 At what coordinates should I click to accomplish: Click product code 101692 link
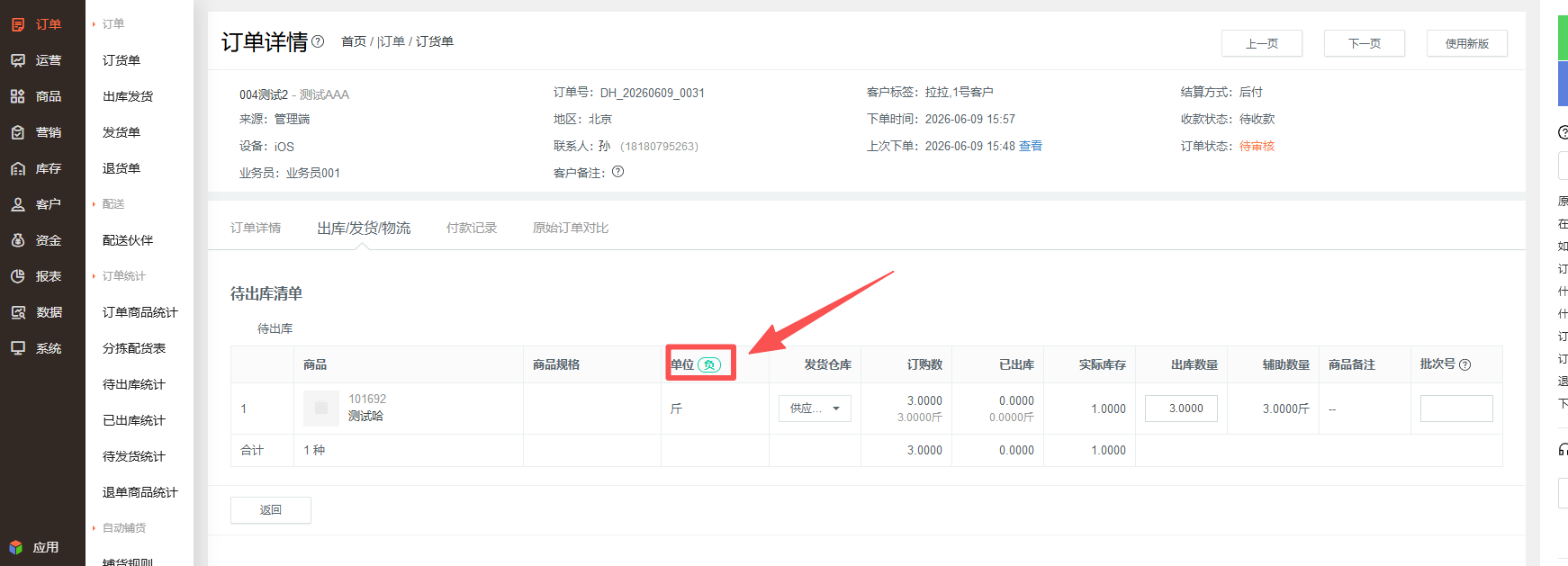point(367,399)
